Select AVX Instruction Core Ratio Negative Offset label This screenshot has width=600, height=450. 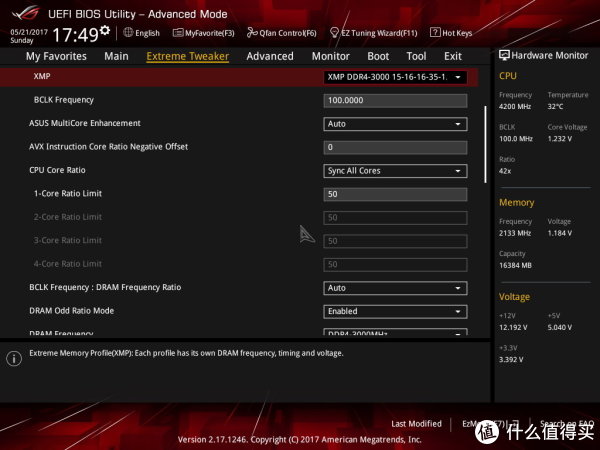(108, 147)
